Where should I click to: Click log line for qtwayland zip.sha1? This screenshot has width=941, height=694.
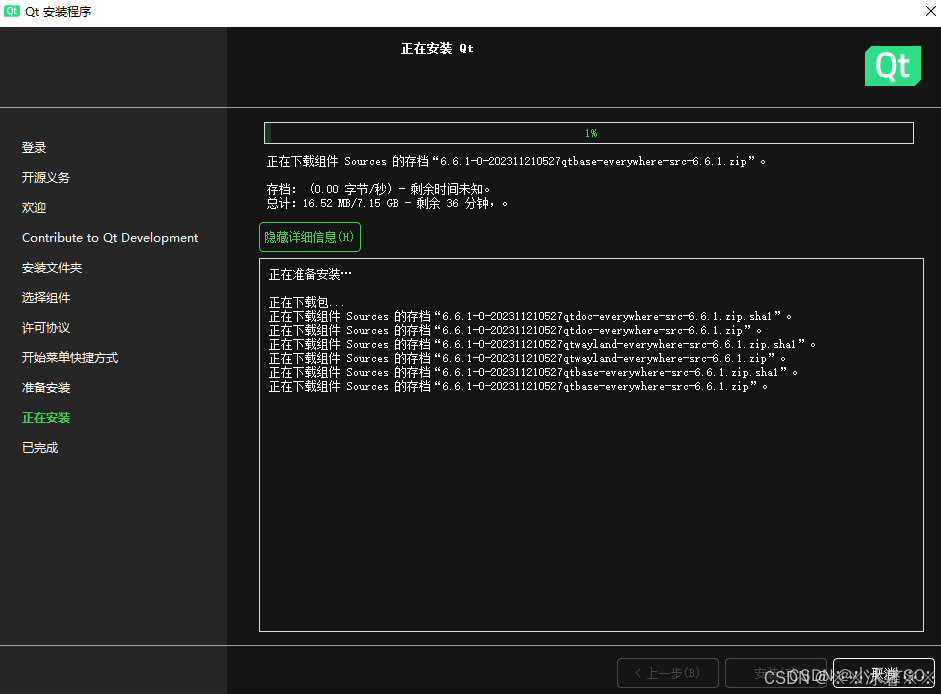pos(543,345)
